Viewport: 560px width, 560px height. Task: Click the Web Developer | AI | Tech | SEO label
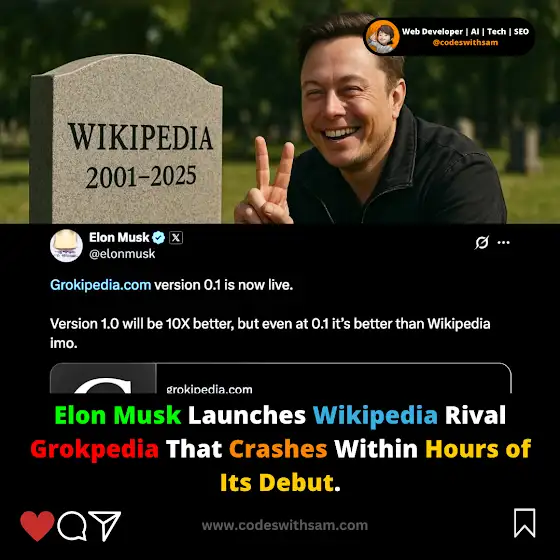tap(465, 31)
